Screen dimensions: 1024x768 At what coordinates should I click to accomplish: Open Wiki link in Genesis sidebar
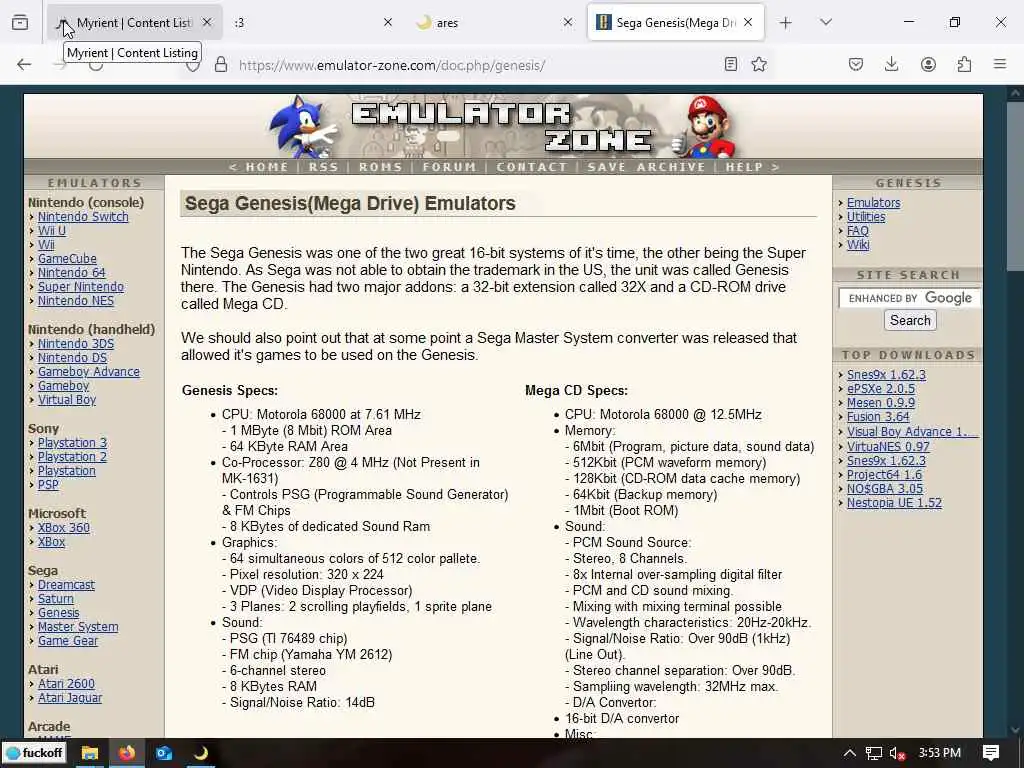click(858, 245)
